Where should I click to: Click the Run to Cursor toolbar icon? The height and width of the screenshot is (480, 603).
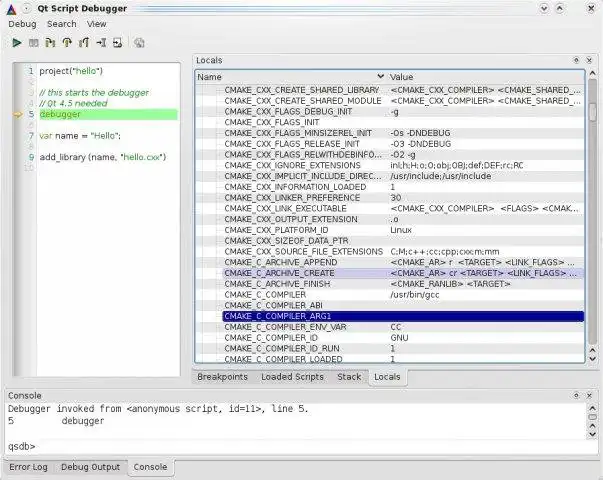(101, 43)
